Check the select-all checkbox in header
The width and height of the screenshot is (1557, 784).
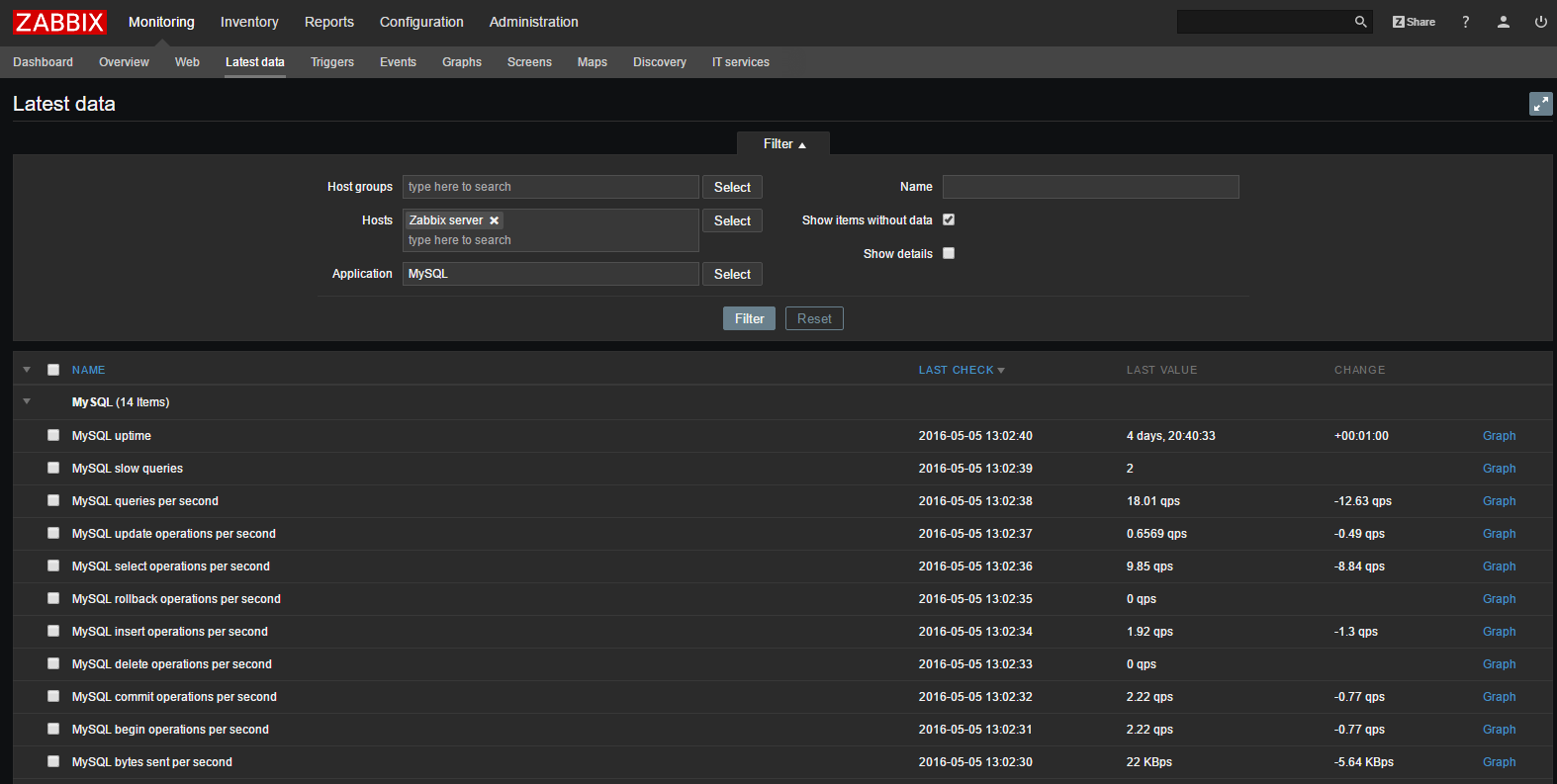point(53,370)
